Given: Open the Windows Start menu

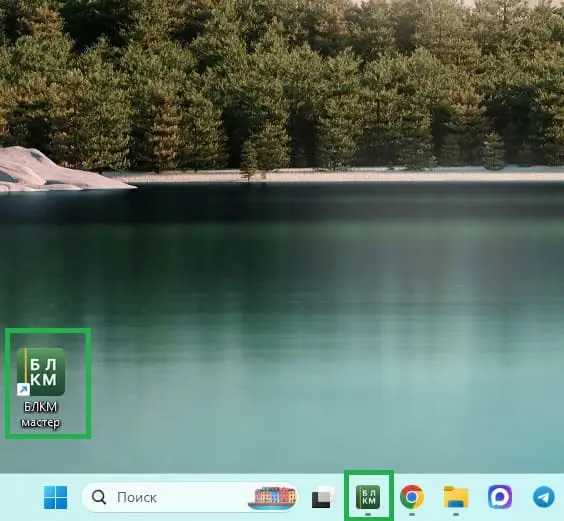Looking at the screenshot, I should click(x=55, y=498).
